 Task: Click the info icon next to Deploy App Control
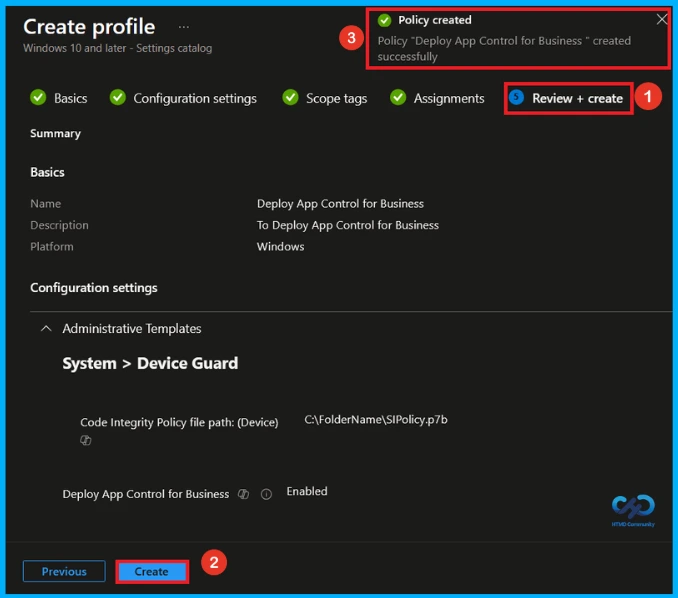pyautogui.click(x=266, y=494)
